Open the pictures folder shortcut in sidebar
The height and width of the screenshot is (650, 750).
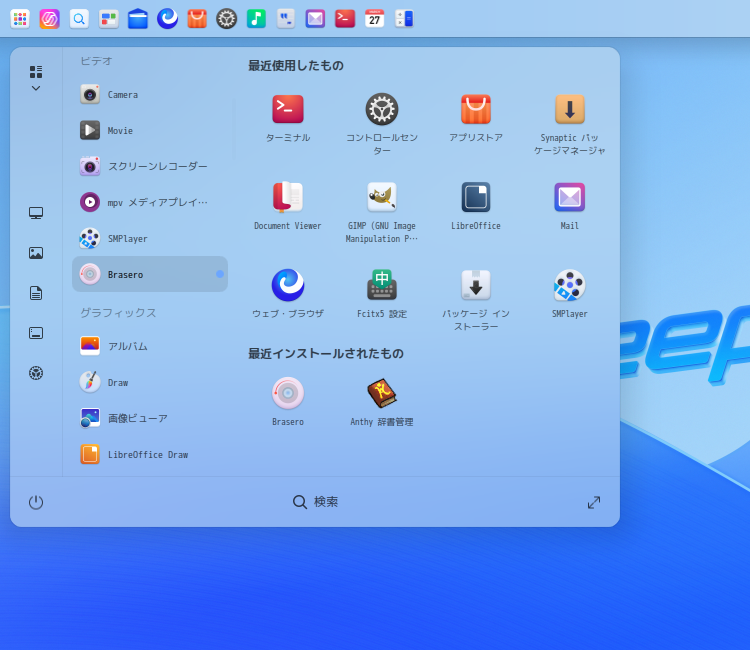click(x=36, y=253)
